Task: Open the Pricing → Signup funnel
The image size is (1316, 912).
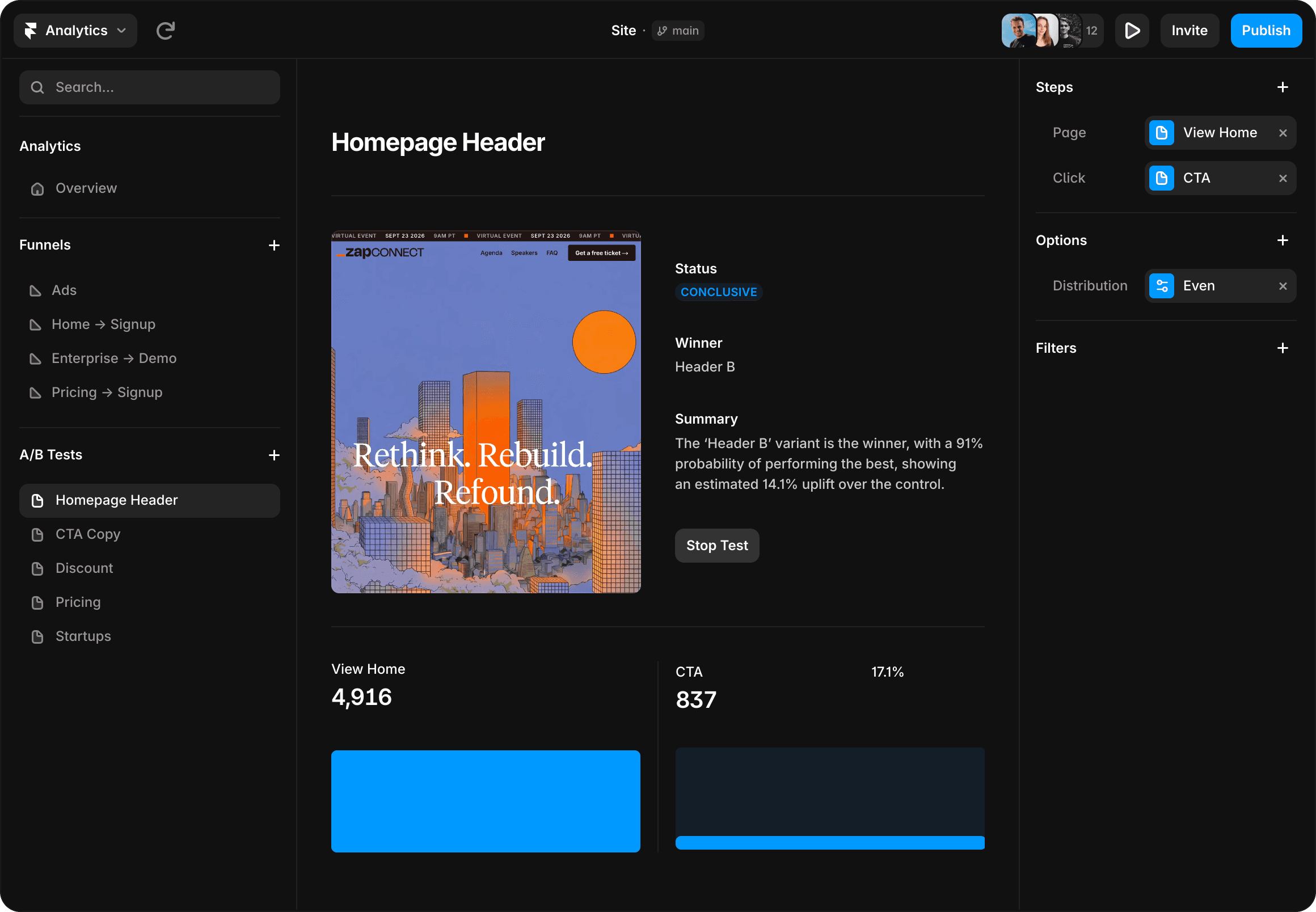Action: click(x=150, y=392)
